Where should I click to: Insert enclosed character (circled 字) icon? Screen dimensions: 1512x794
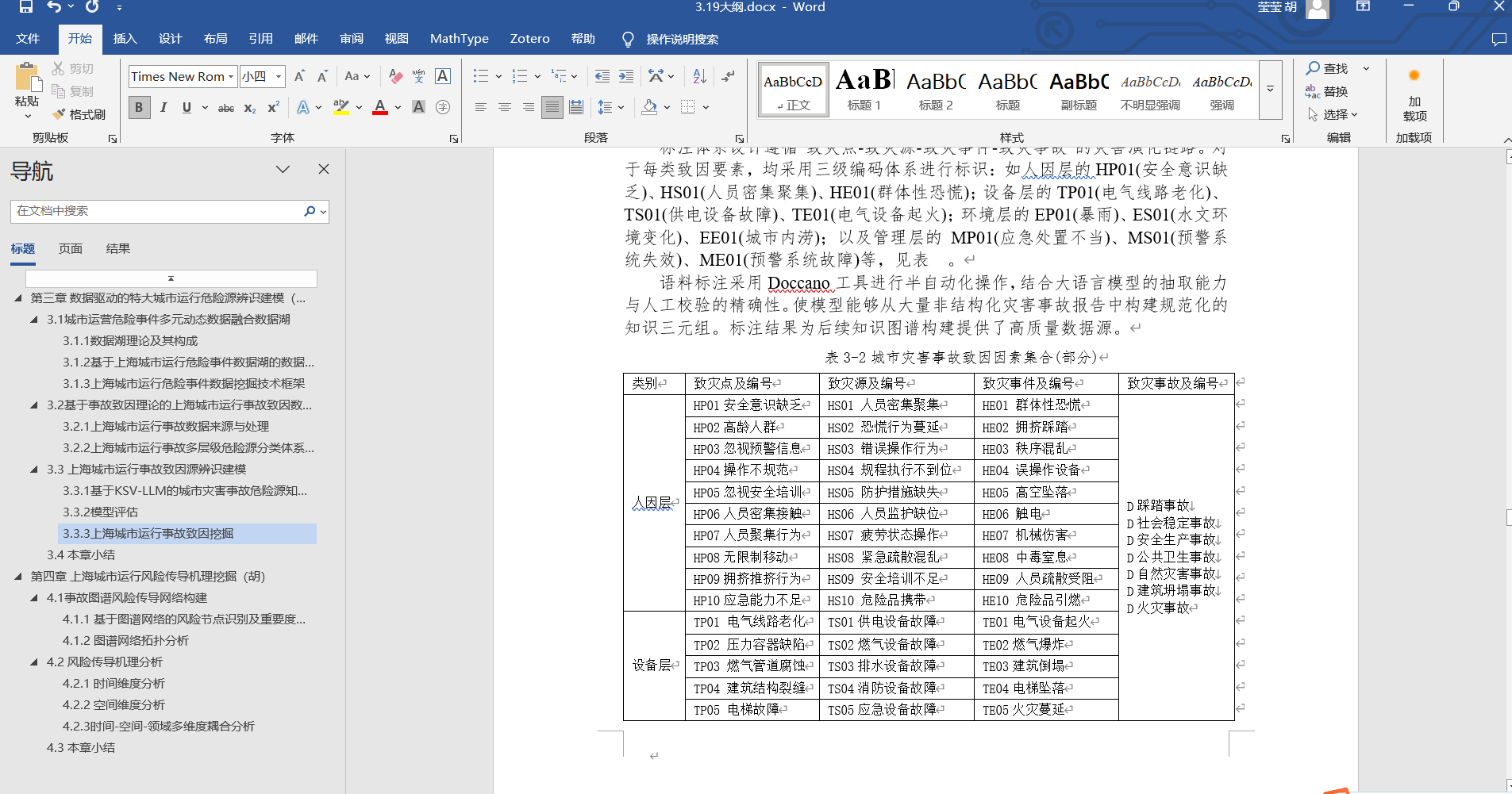(443, 107)
